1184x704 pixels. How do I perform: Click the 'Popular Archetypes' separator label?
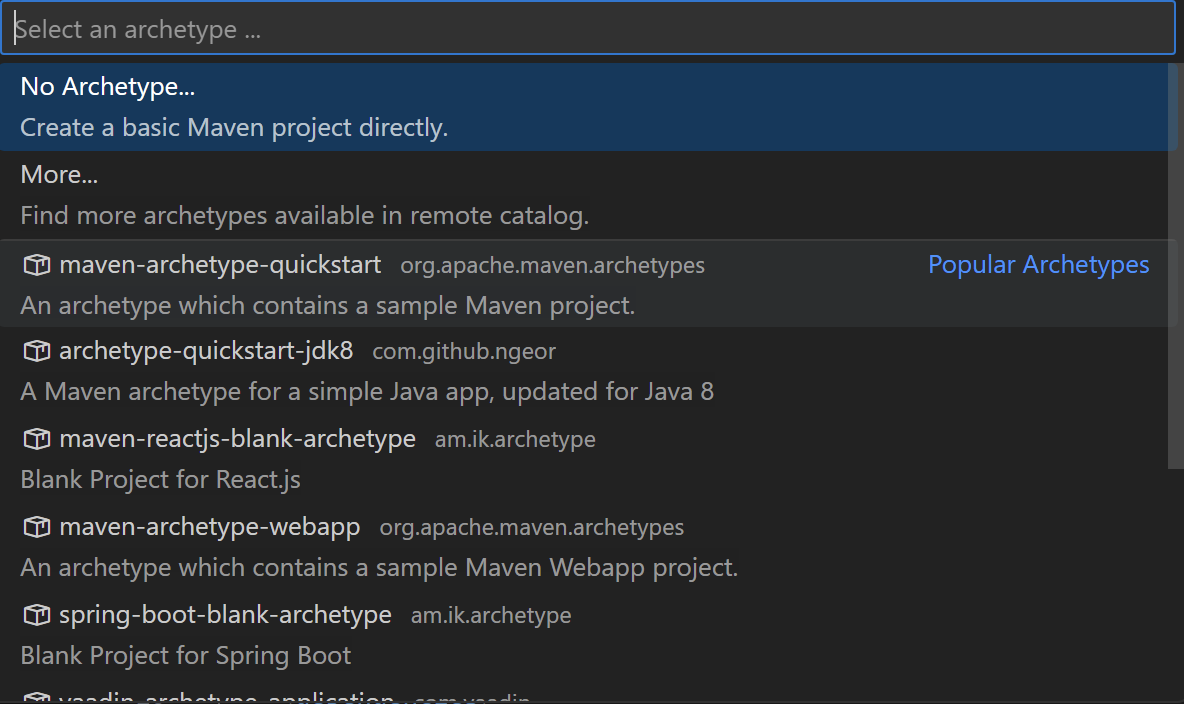pyautogui.click(x=1038, y=264)
